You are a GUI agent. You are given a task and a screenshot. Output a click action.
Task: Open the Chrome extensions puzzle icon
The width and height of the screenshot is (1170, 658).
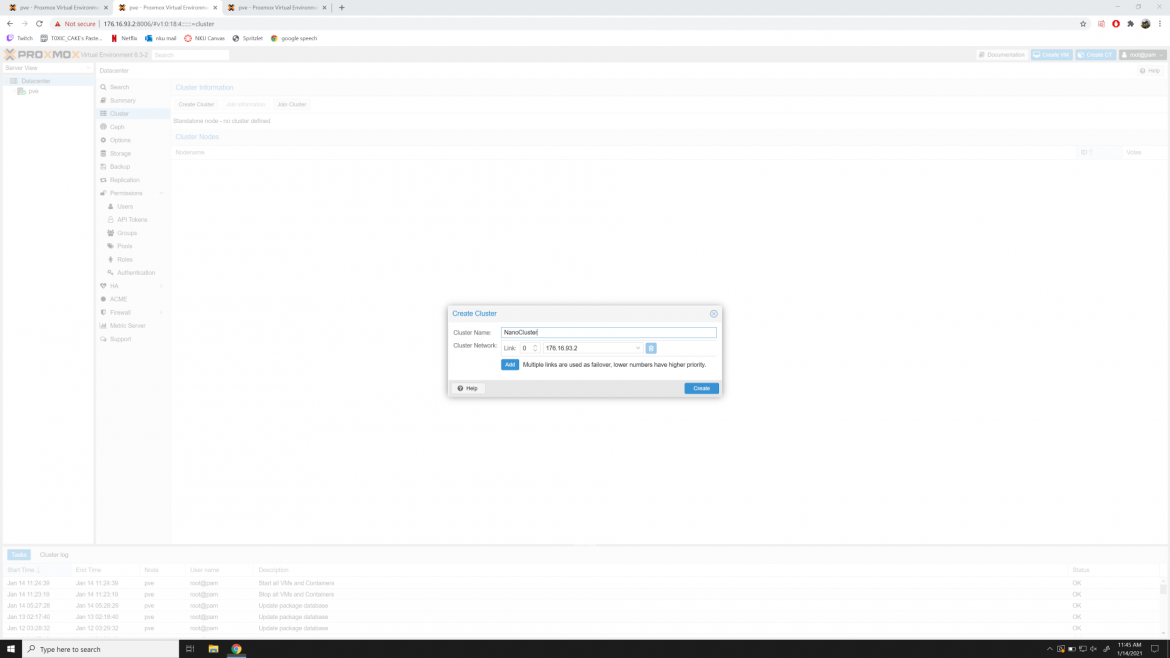1130,24
